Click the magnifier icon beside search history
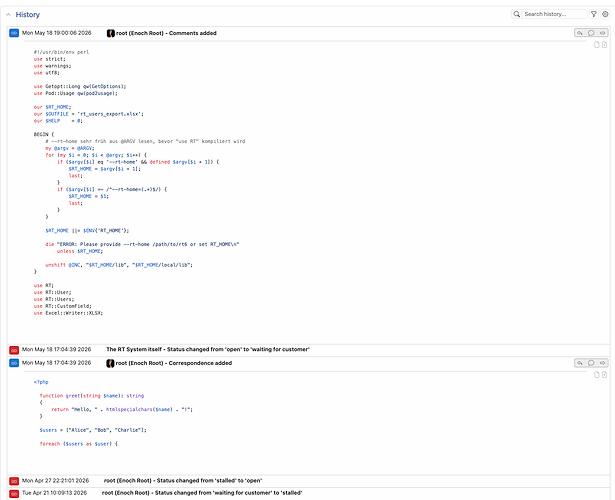This screenshot has width=615, height=500. pos(517,14)
